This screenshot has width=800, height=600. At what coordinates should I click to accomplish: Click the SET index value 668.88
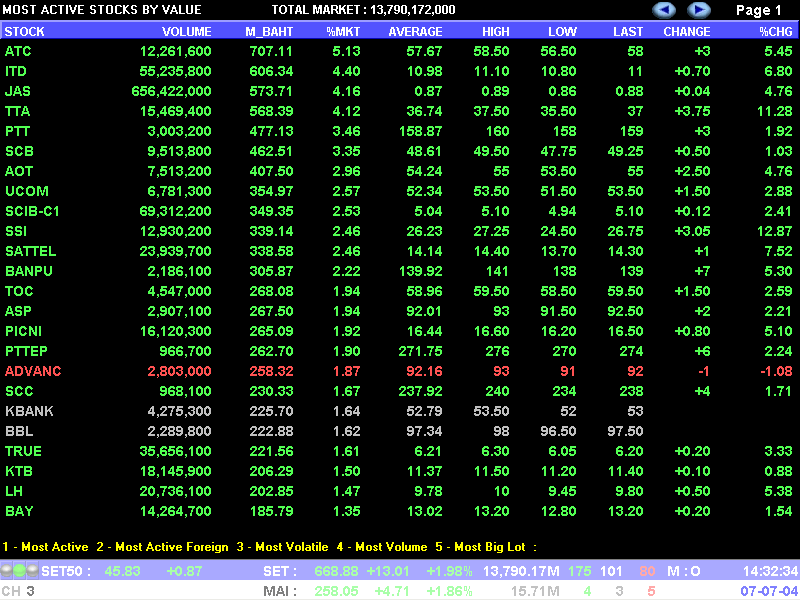(337, 571)
